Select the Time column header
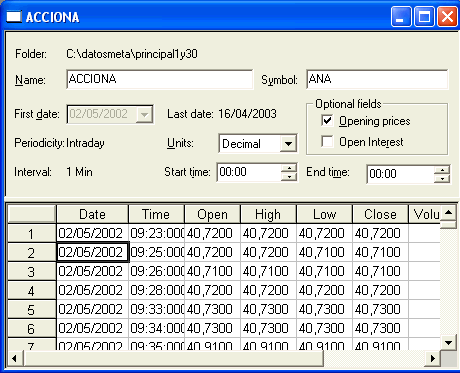 point(156,214)
